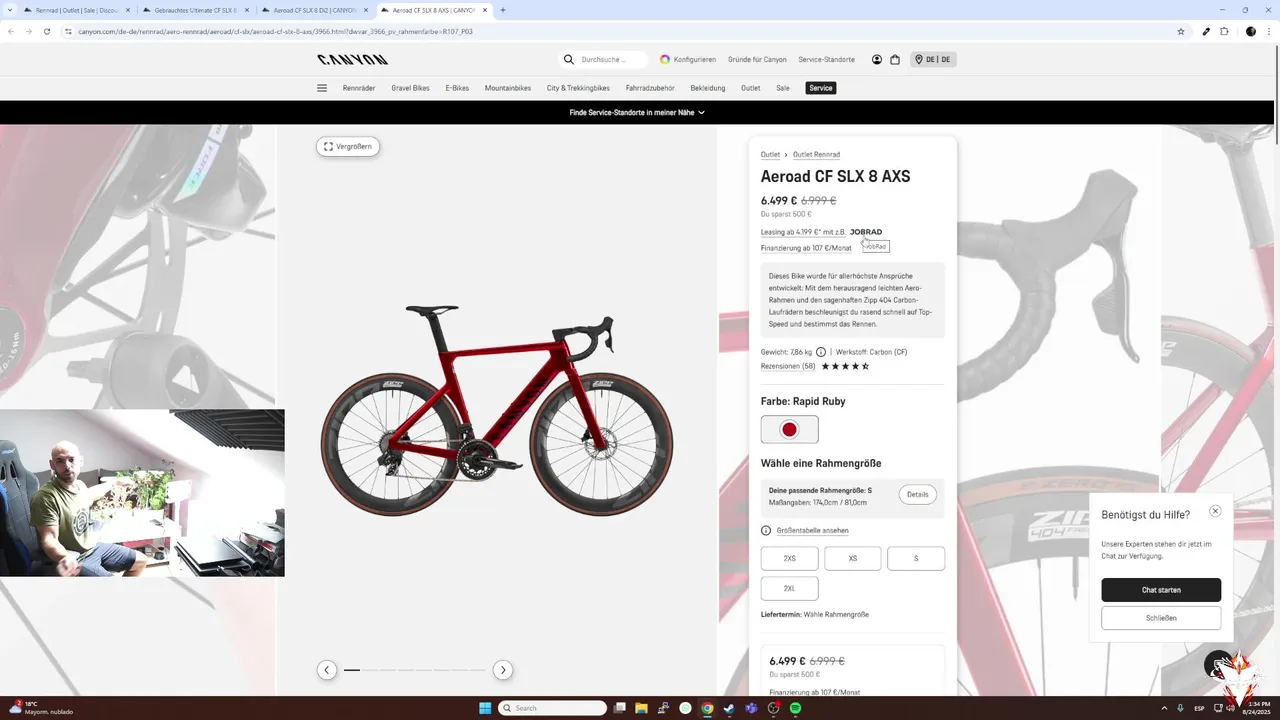Screen dimensions: 1280x720
Task: Open Task View from taskbar
Action: (620, 708)
